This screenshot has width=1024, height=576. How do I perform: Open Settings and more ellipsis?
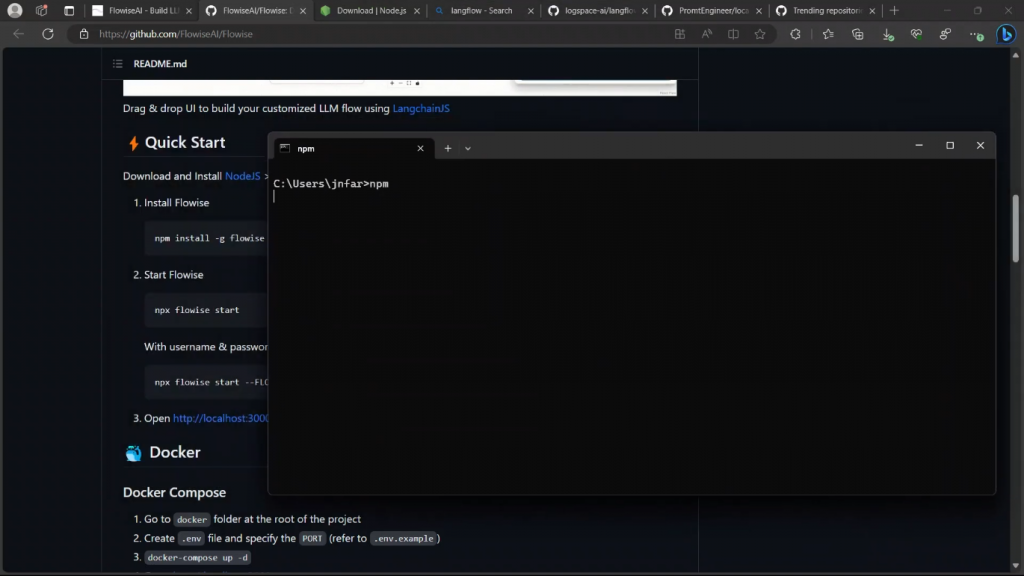[976, 35]
